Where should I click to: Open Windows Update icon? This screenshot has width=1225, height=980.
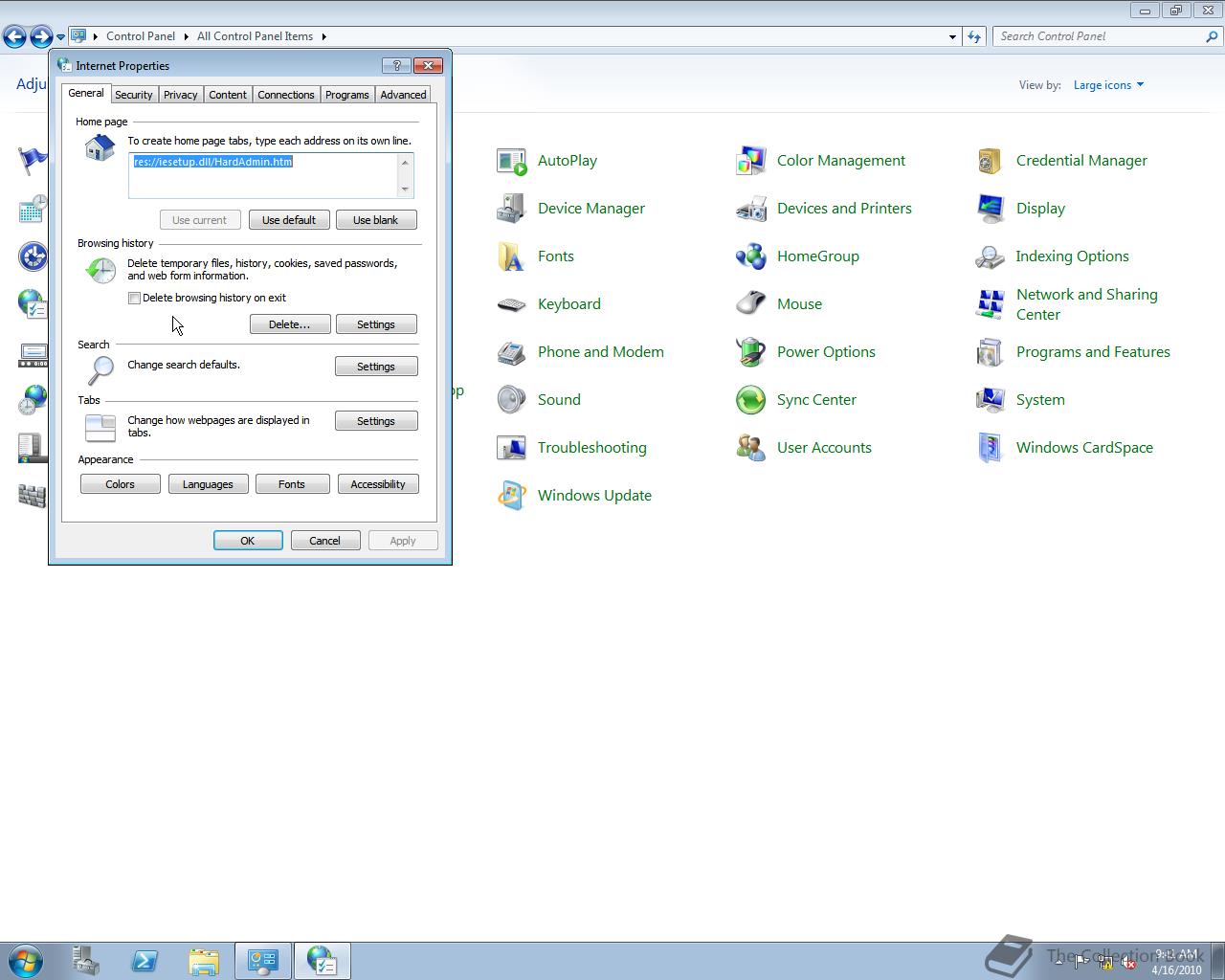(x=512, y=496)
